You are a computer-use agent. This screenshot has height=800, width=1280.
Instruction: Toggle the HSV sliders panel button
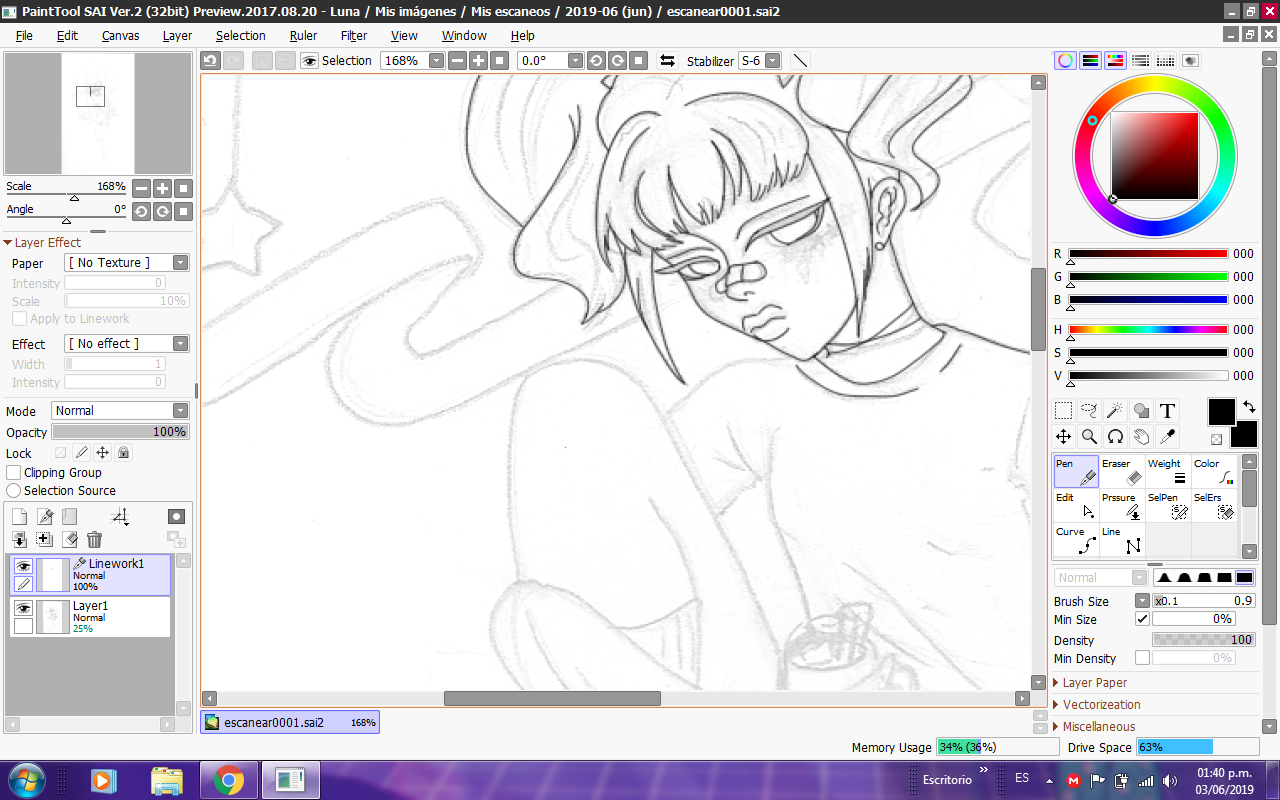(x=1116, y=61)
